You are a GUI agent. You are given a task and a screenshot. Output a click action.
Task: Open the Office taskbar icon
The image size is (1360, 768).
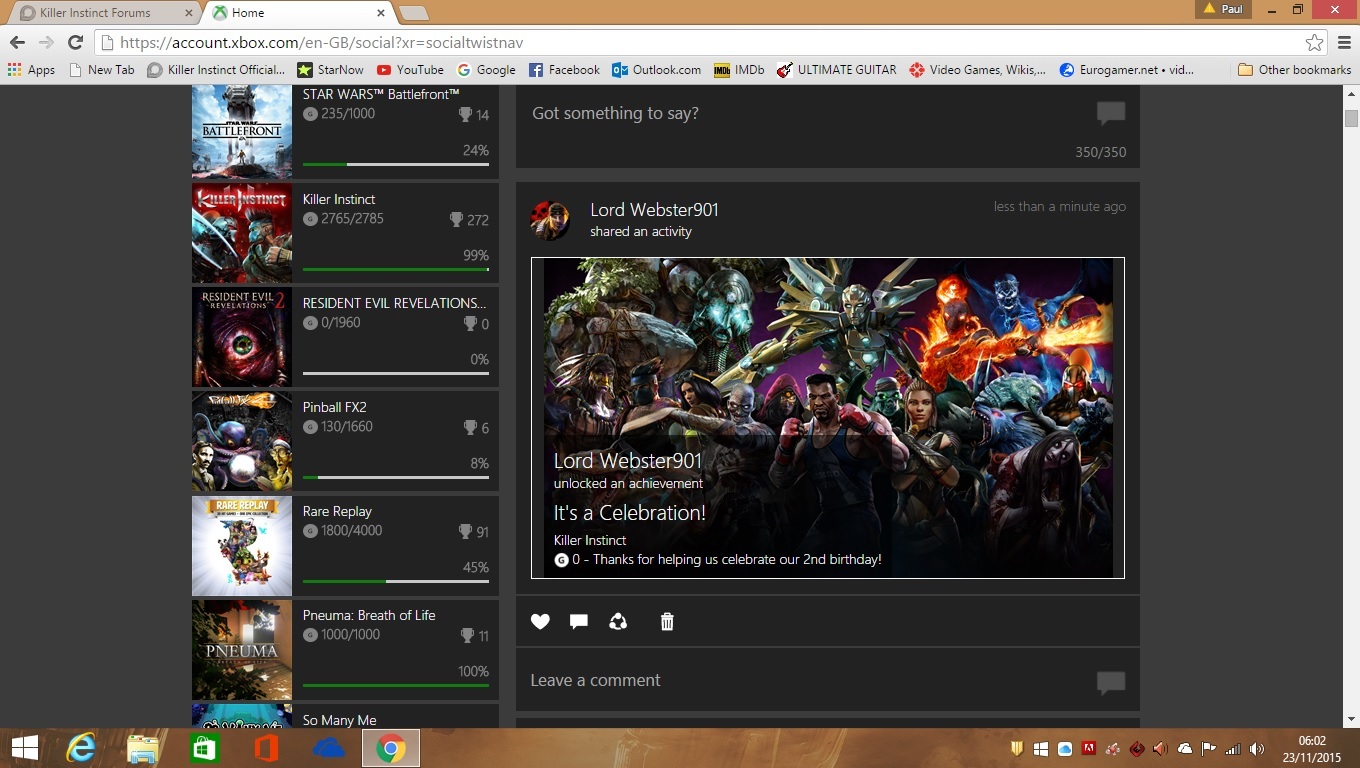click(x=266, y=748)
